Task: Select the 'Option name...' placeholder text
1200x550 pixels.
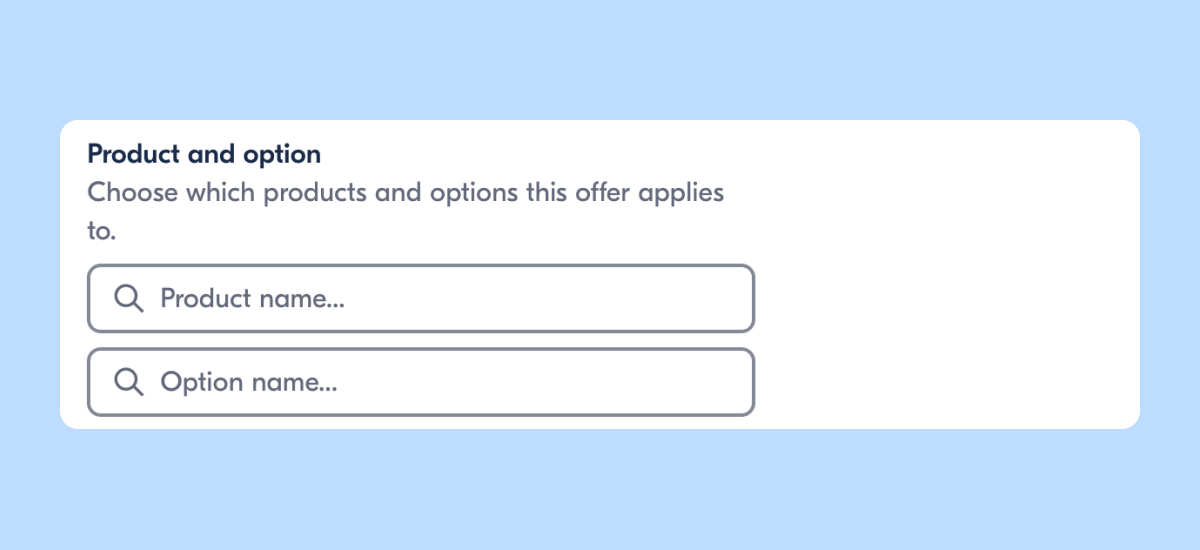Action: (x=249, y=382)
